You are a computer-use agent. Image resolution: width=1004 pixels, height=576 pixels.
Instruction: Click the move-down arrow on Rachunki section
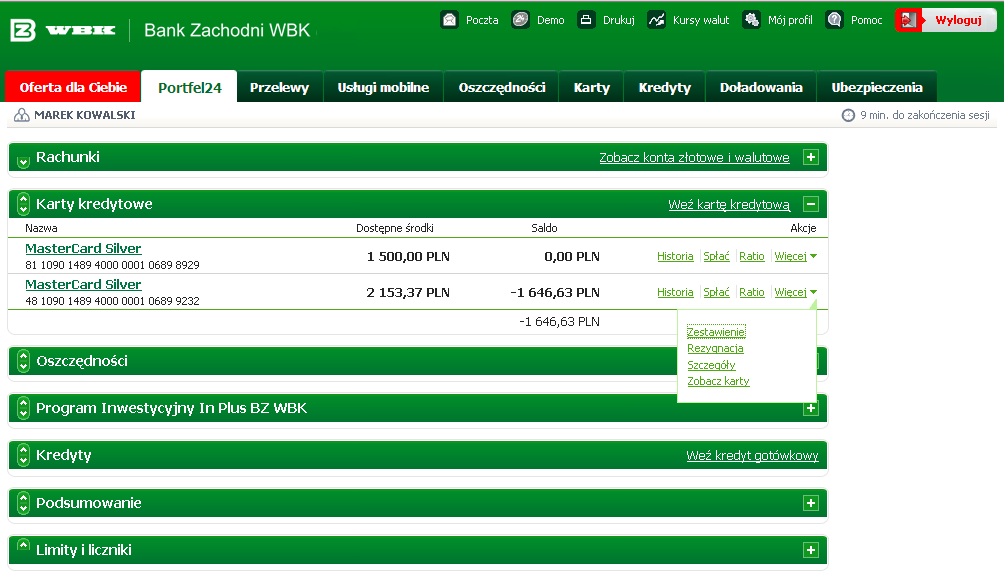point(23,162)
